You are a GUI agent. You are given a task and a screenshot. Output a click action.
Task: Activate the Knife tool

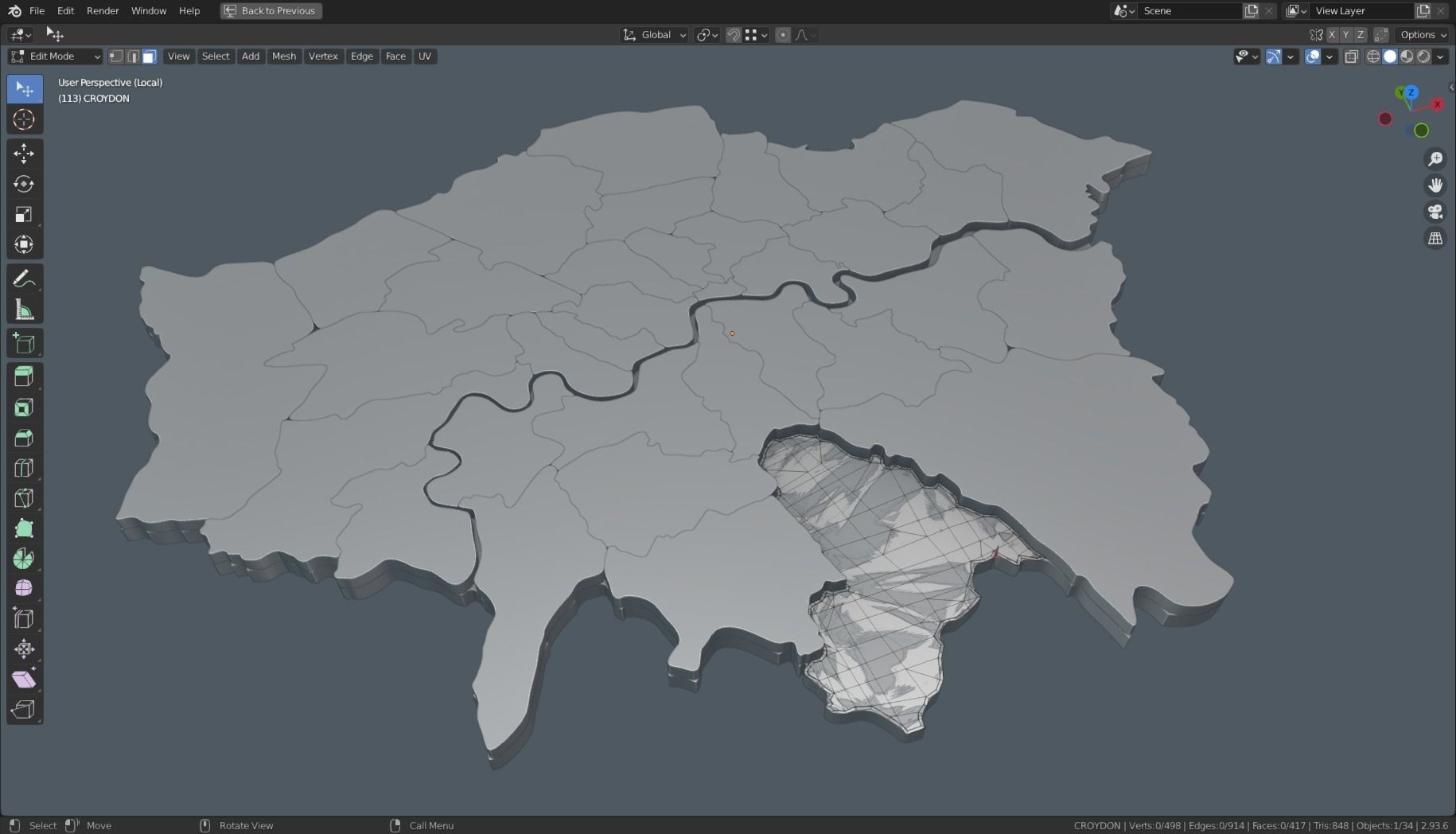tap(25, 498)
